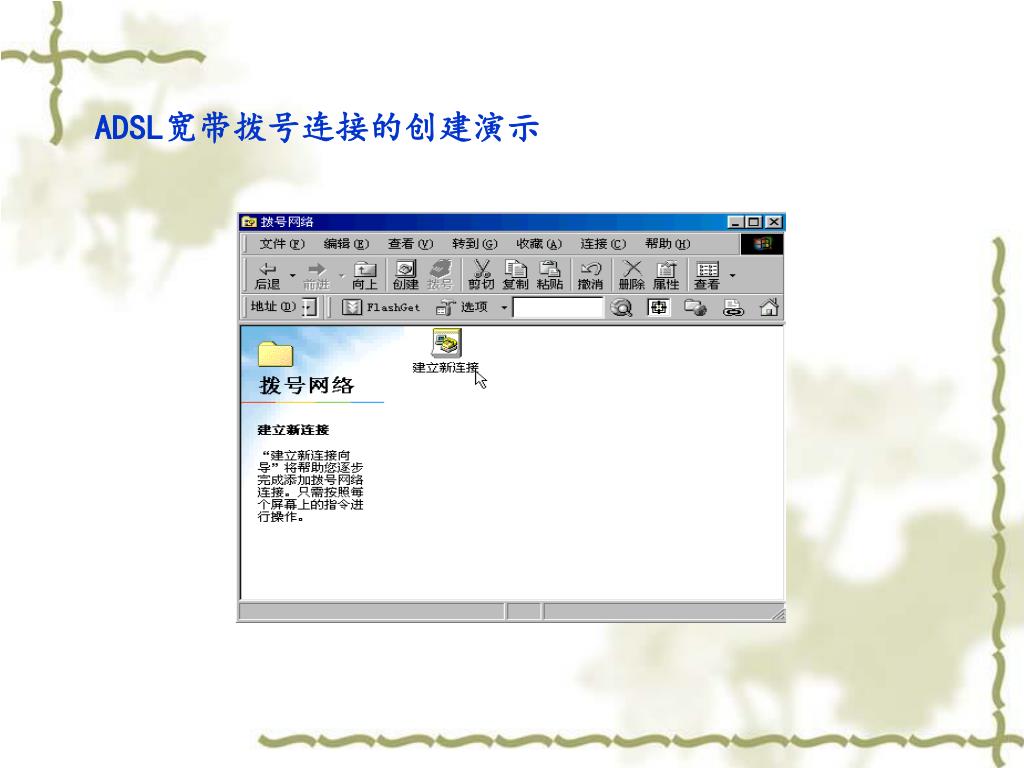Click the 复制 (Copy) toolbar icon

click(515, 275)
